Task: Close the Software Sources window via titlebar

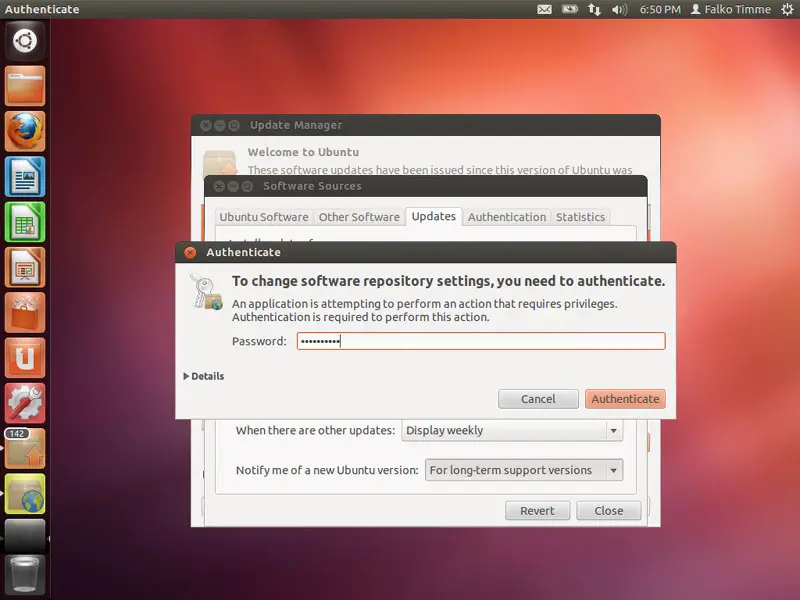Action: click(219, 186)
